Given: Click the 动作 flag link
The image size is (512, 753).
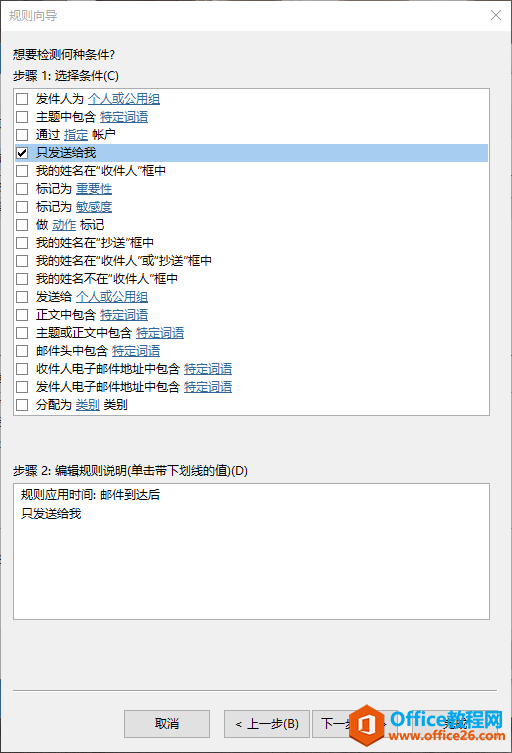Looking at the screenshot, I should [x=64, y=225].
